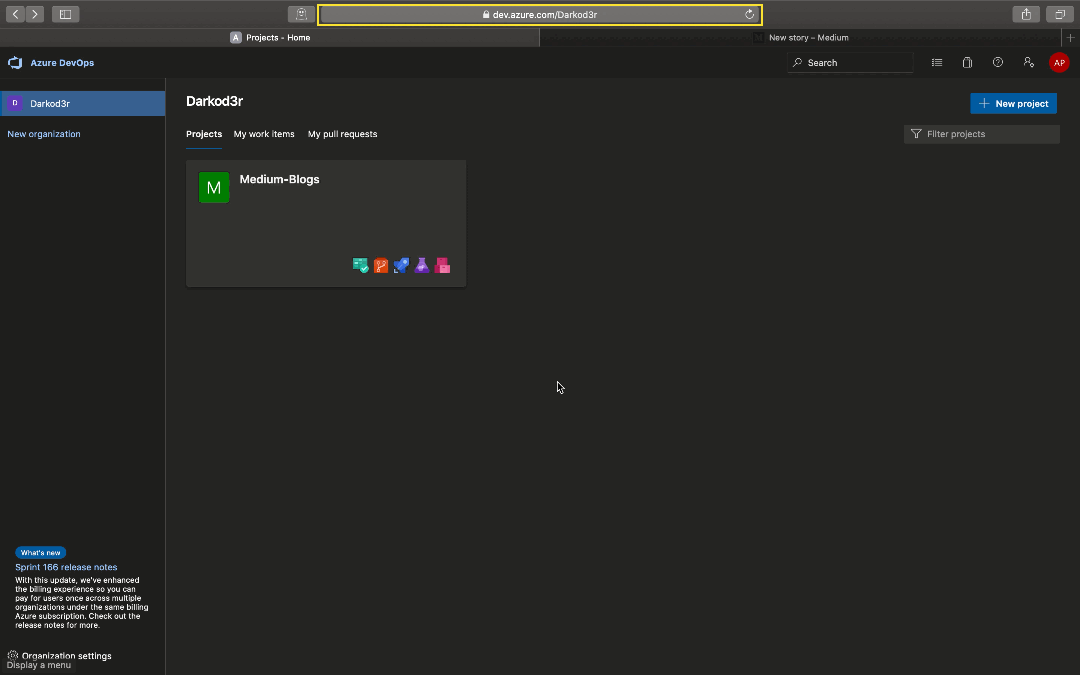Image resolution: width=1080 pixels, height=675 pixels.
Task: Open the User settings icon
Action: tap(1028, 63)
